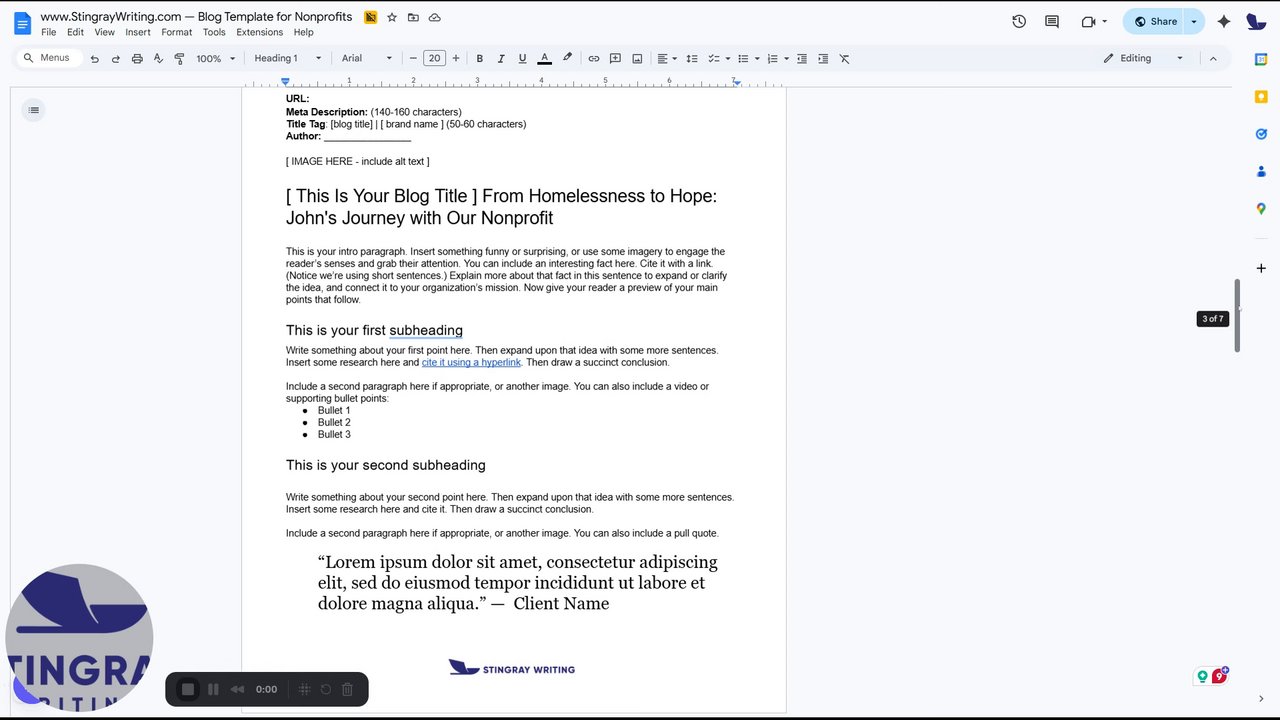The height and width of the screenshot is (720, 1280).
Task: Stop the screen recording
Action: (187, 689)
